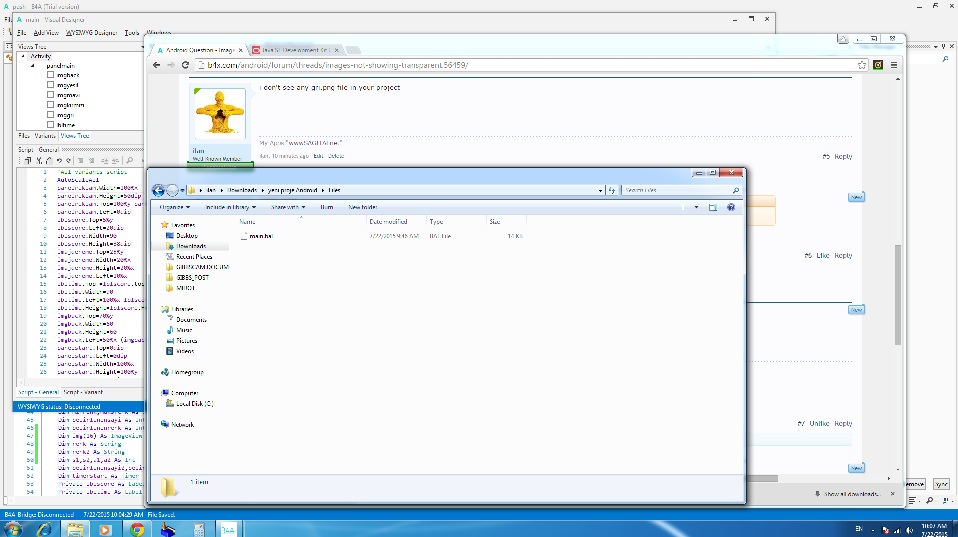Open Chrome from the taskbar
The height and width of the screenshot is (537, 958).
pyautogui.click(x=137, y=529)
